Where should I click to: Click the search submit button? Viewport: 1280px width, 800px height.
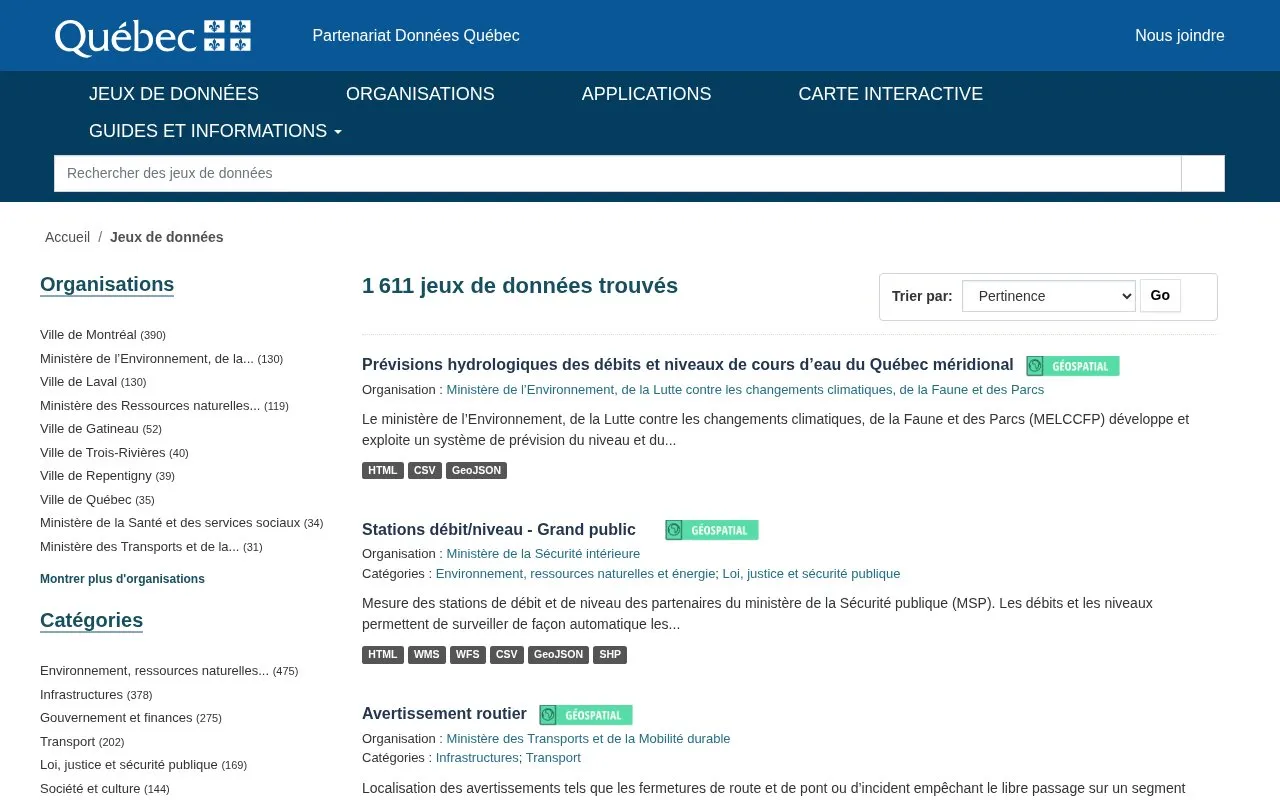coord(1203,173)
